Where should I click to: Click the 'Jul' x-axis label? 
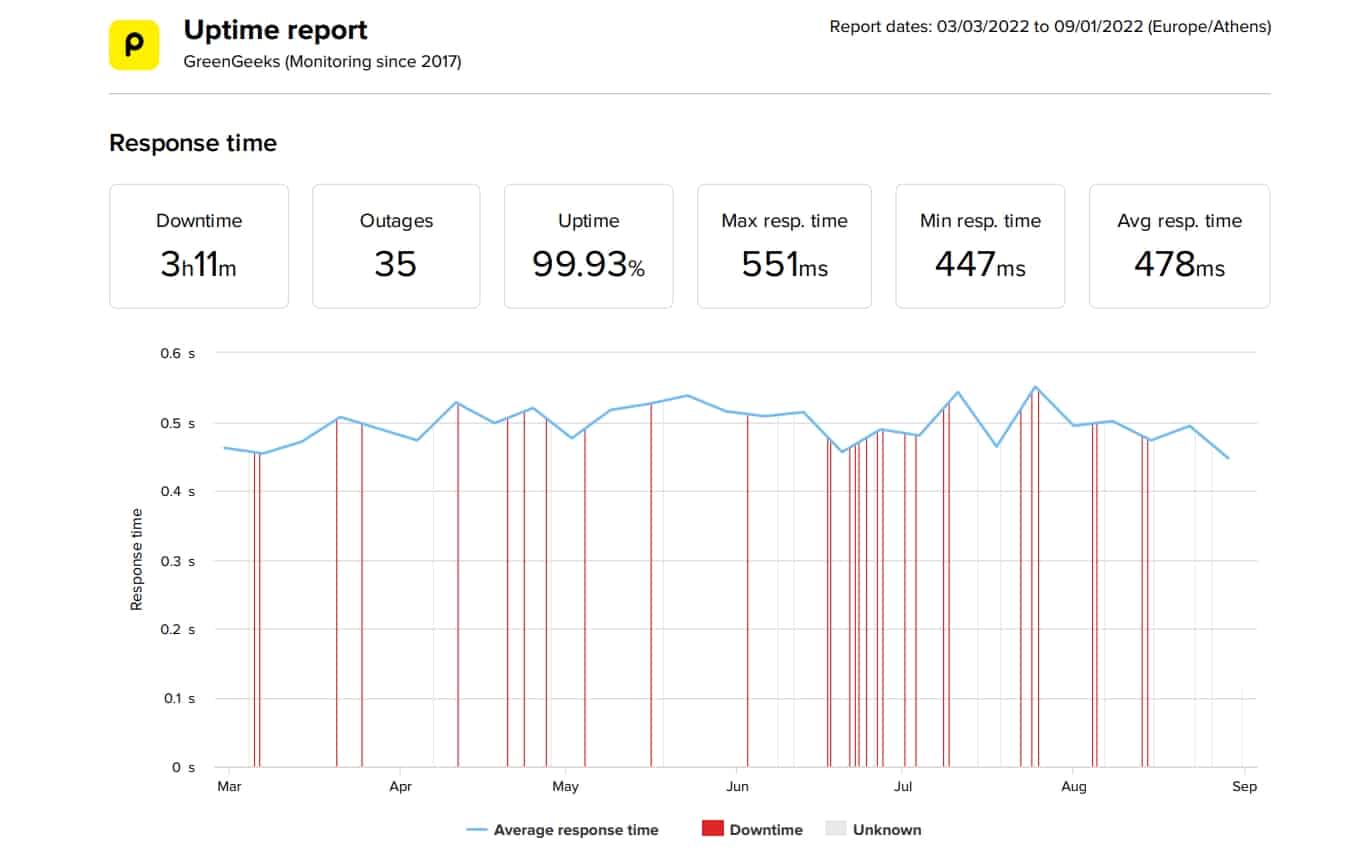coord(903,787)
